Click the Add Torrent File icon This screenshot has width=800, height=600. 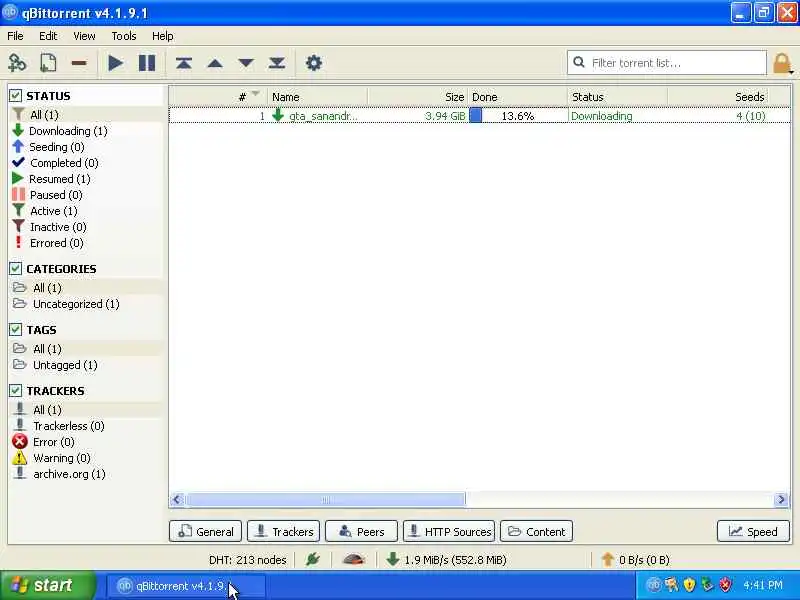click(48, 63)
